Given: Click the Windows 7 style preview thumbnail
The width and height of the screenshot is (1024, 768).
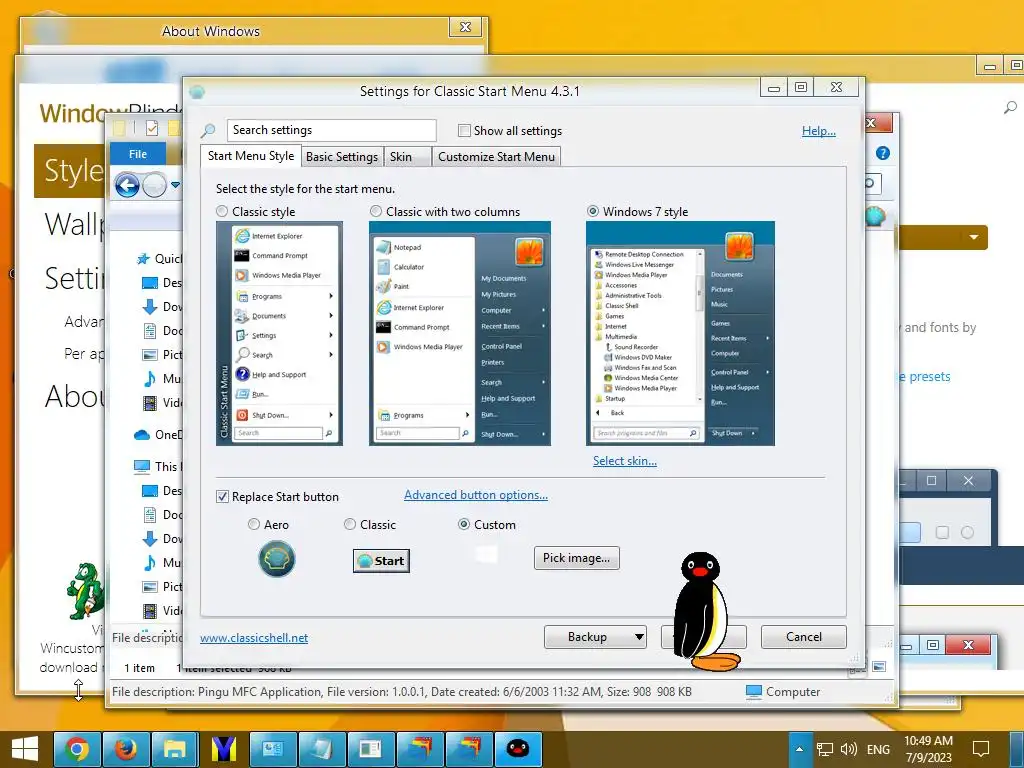Looking at the screenshot, I should [680, 334].
